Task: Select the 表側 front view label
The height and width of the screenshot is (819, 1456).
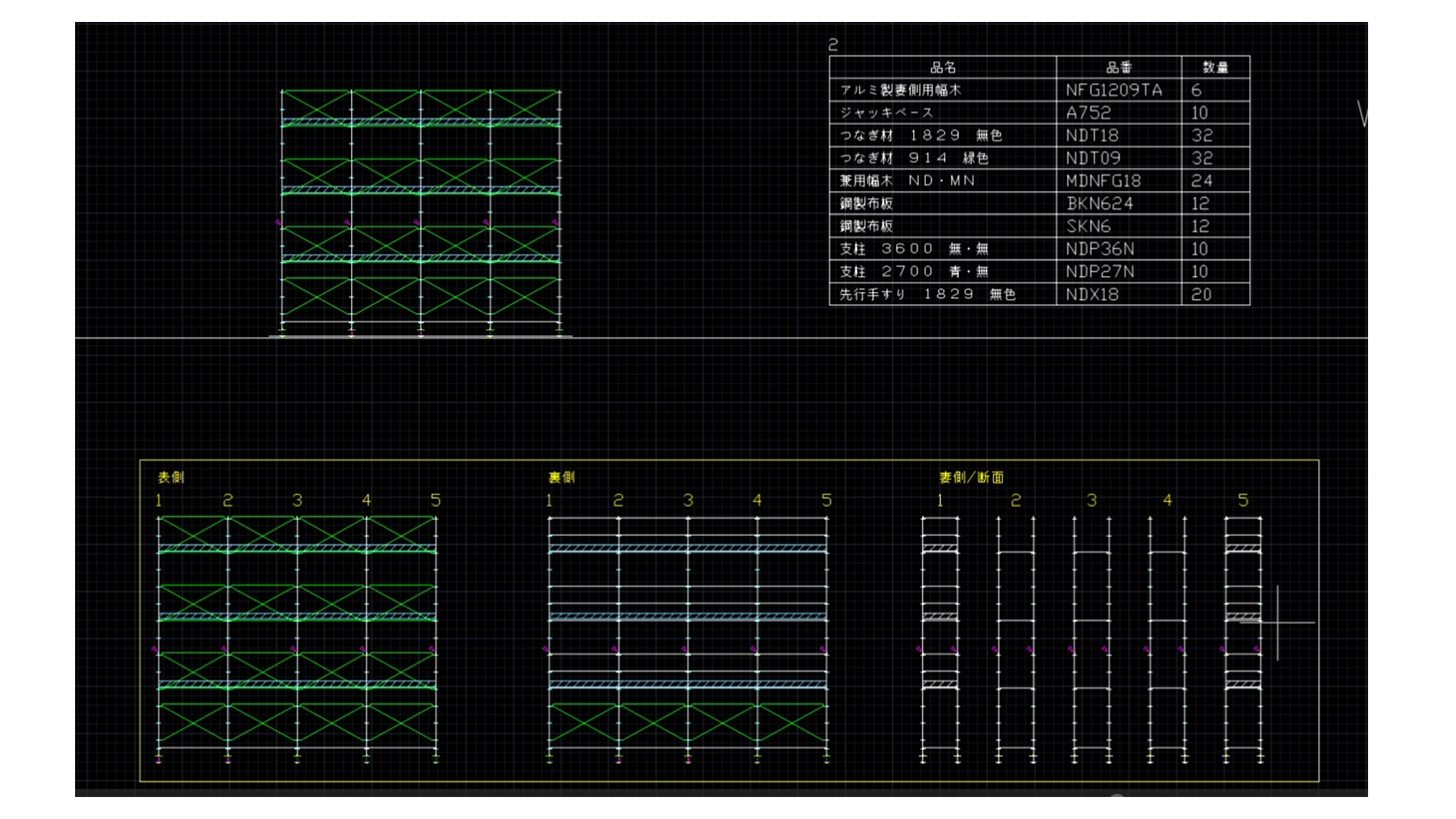Action: pos(171,477)
